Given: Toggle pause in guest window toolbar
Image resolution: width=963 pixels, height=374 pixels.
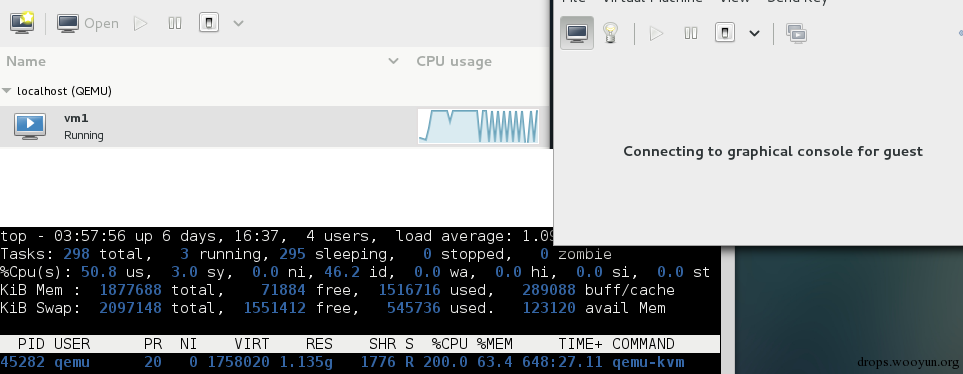Looking at the screenshot, I should point(691,33).
